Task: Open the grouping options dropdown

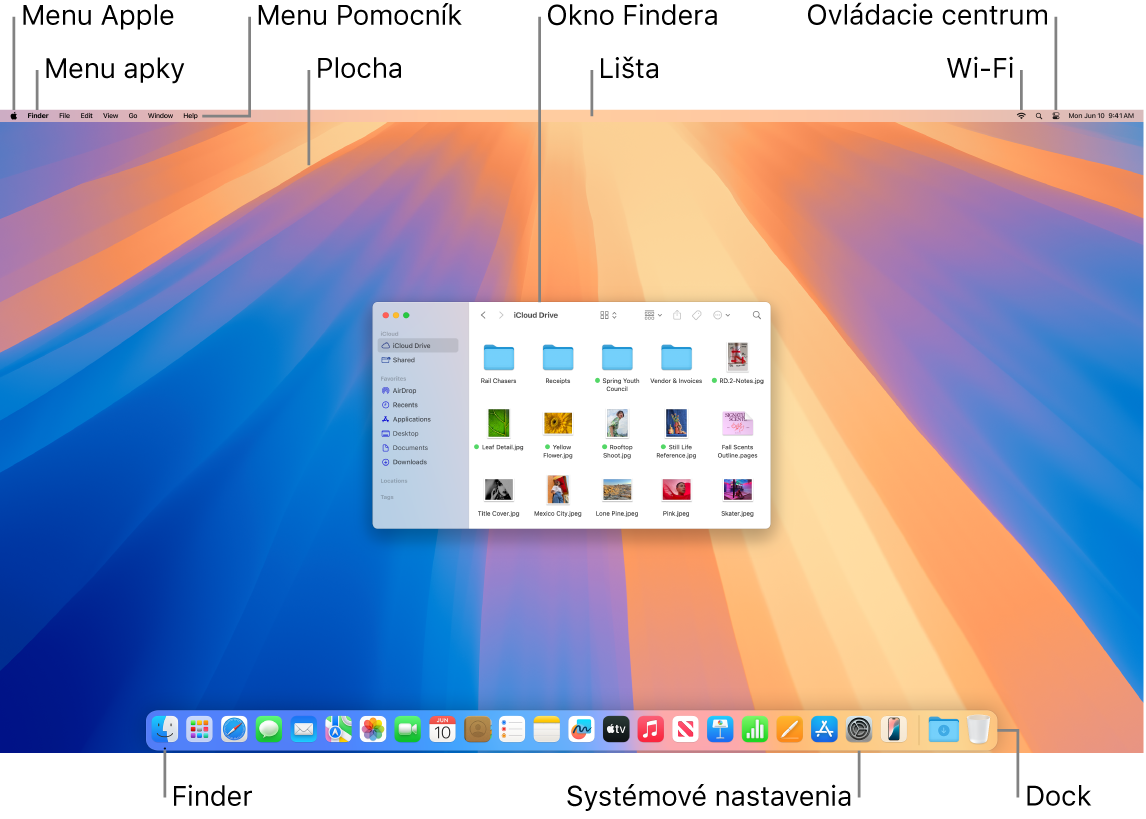Action: (x=651, y=315)
